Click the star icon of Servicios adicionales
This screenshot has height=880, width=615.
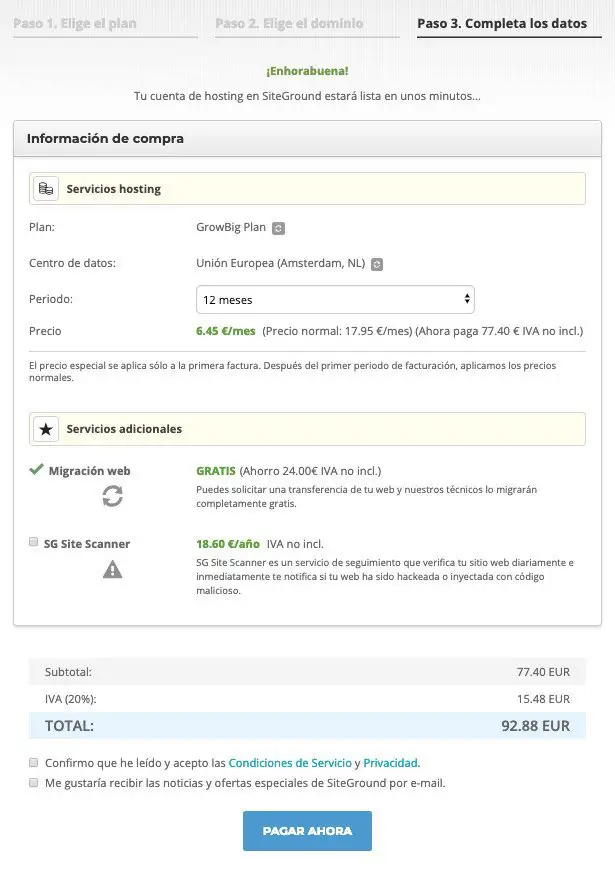click(46, 429)
